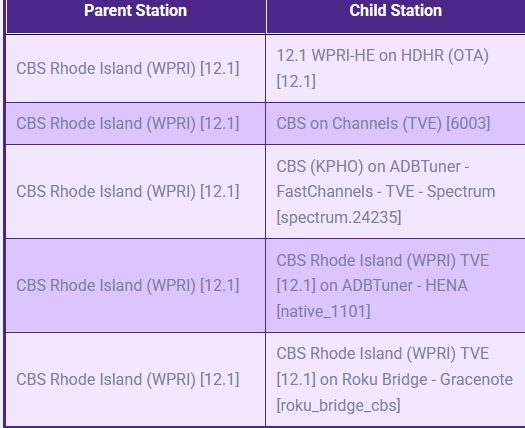Click parent station cell beside HENA native_1101 entry
Image resolution: width=525 pixels, height=428 pixels.
(x=136, y=286)
